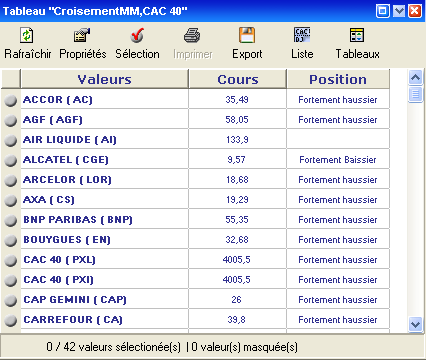Select the CAC 40 ( PXL) row name
This screenshot has height=360, width=426.
click(59, 260)
